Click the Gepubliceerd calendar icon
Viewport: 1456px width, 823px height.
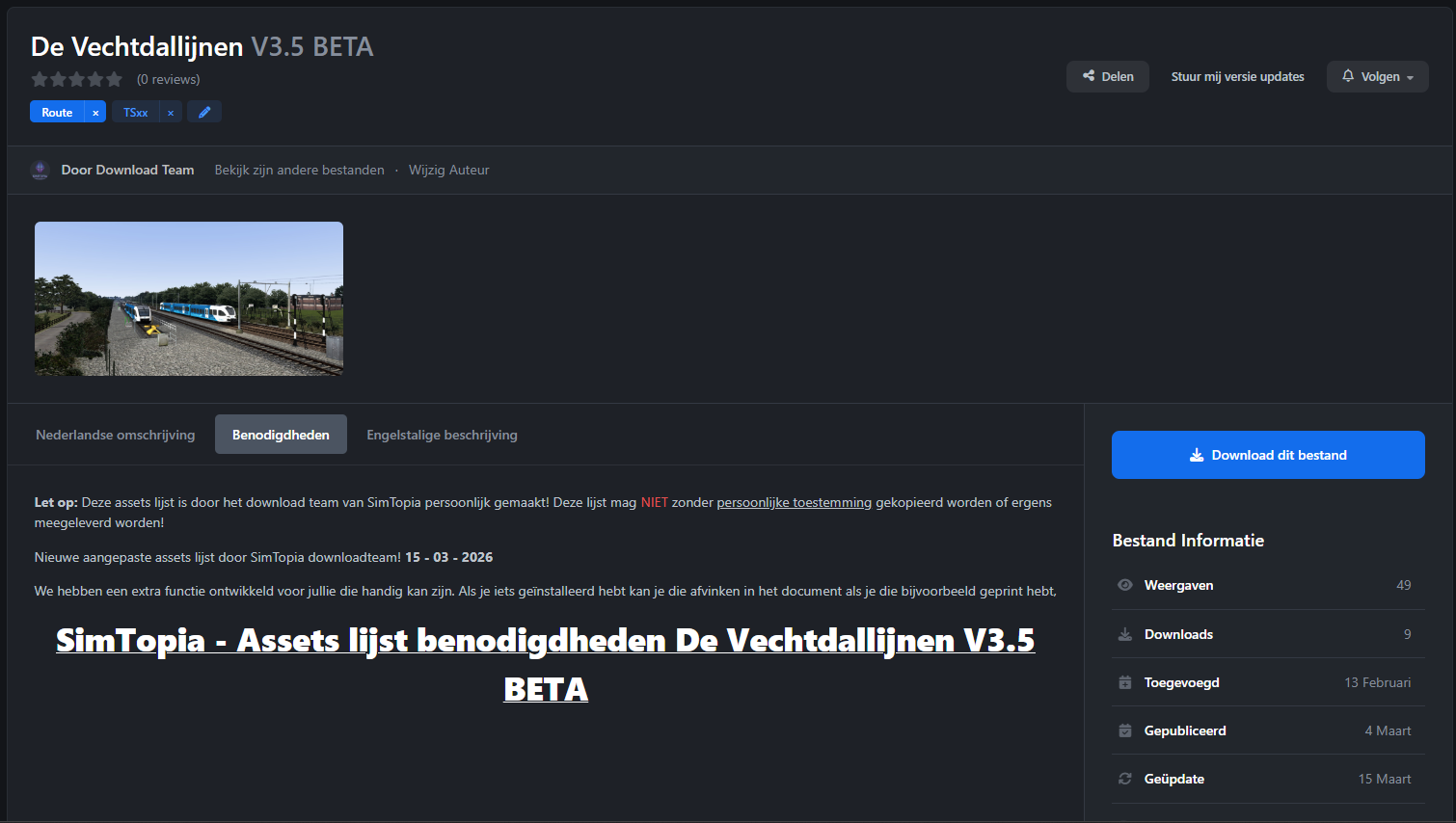1124,730
